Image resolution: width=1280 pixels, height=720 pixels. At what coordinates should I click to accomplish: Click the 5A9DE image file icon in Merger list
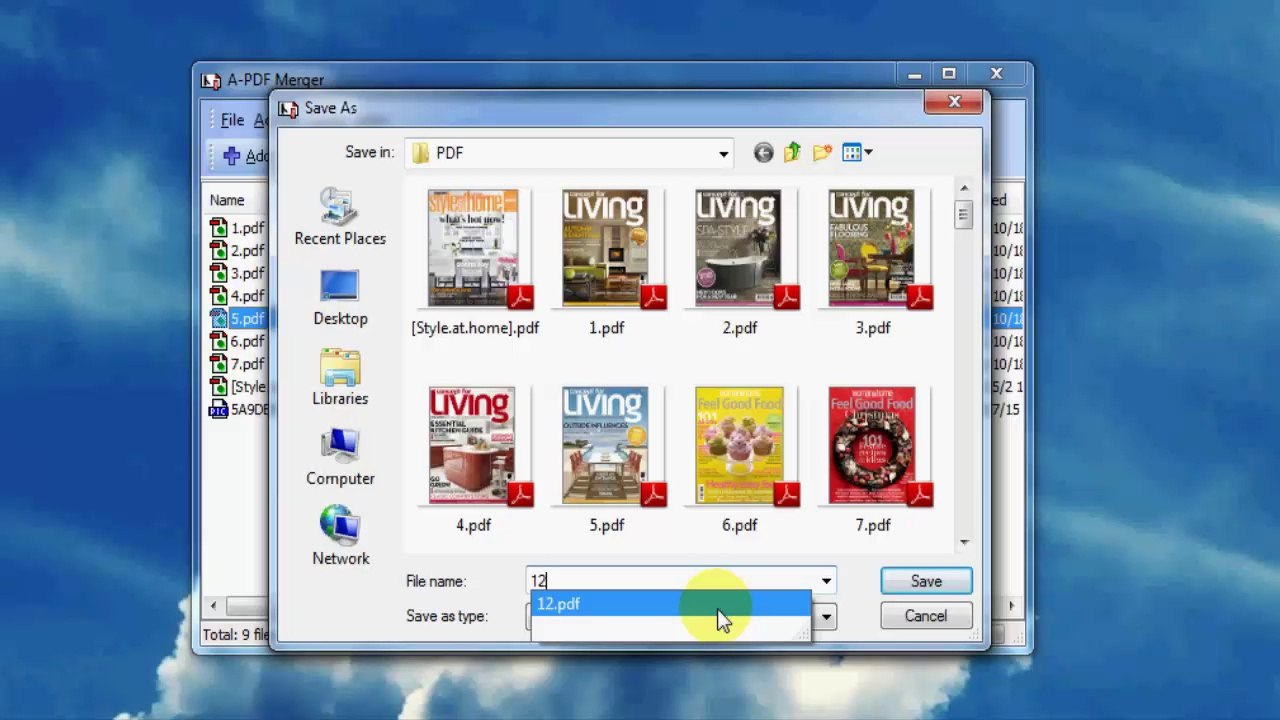[218, 409]
